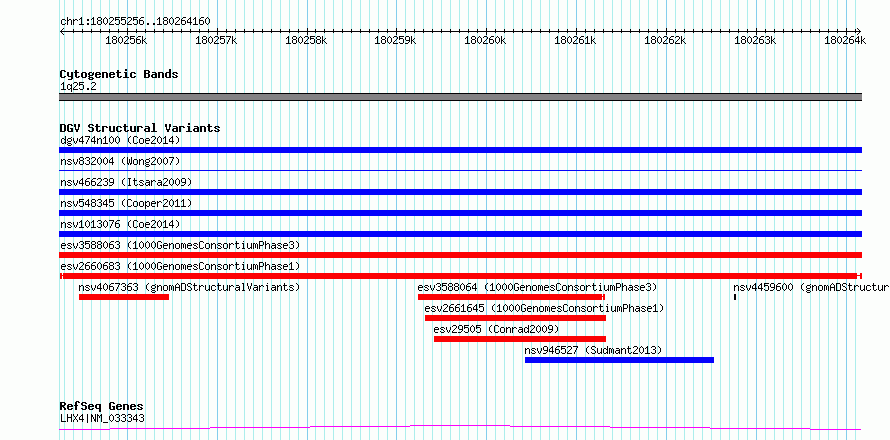The width and height of the screenshot is (890, 440).
Task: Click the esv2661645 (1000GenomesConsortiumPhase1) label
Action: [x=544, y=308]
